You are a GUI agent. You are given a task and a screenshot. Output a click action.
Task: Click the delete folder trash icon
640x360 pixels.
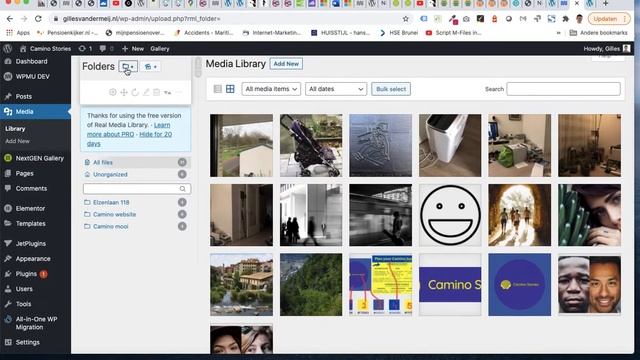pyautogui.click(x=156, y=92)
